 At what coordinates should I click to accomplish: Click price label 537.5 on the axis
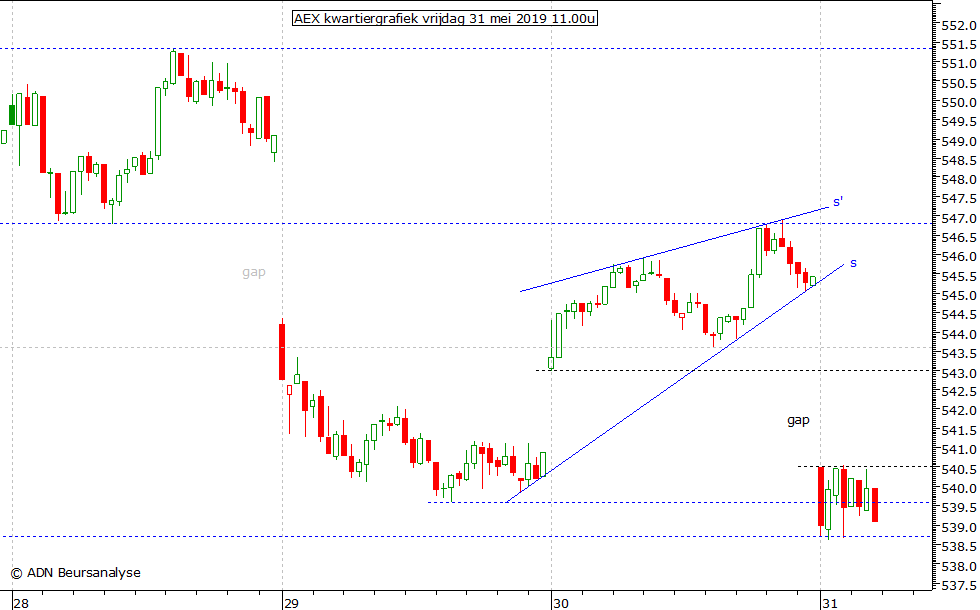959,586
